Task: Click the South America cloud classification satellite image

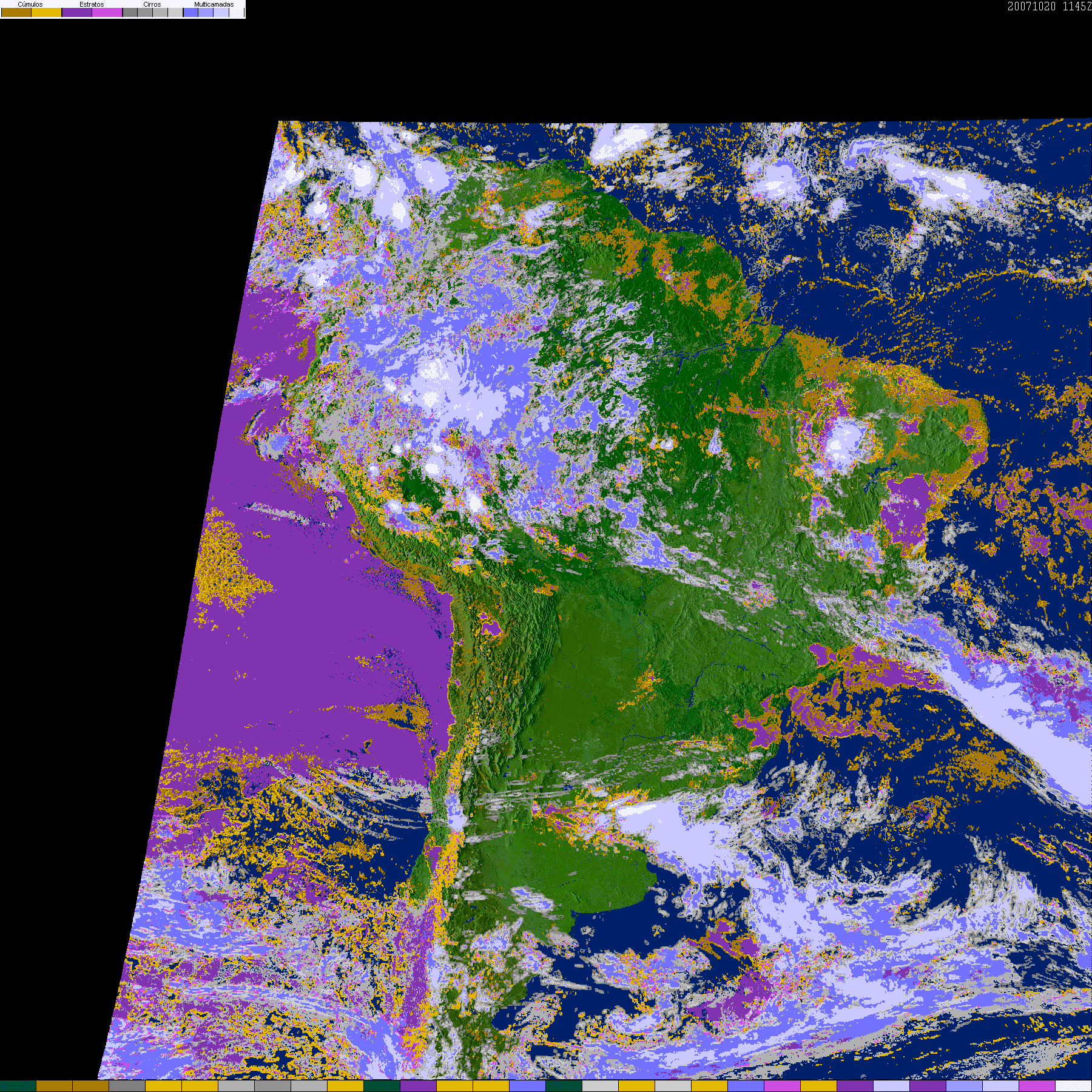Action: [x=595, y=599]
